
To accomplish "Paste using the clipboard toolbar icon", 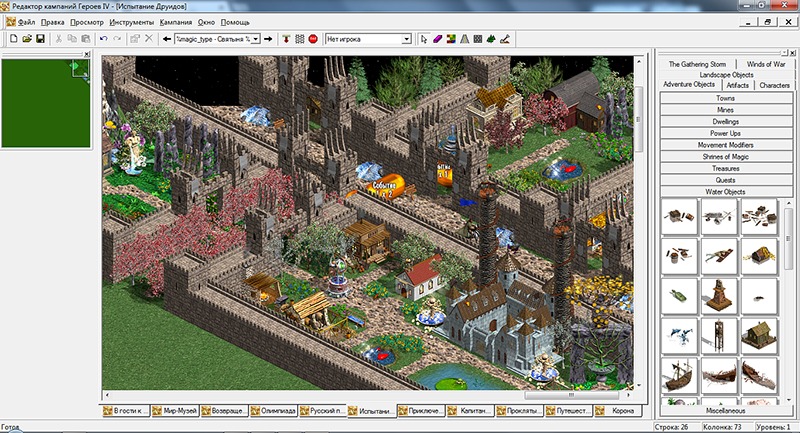I will tap(86, 39).
